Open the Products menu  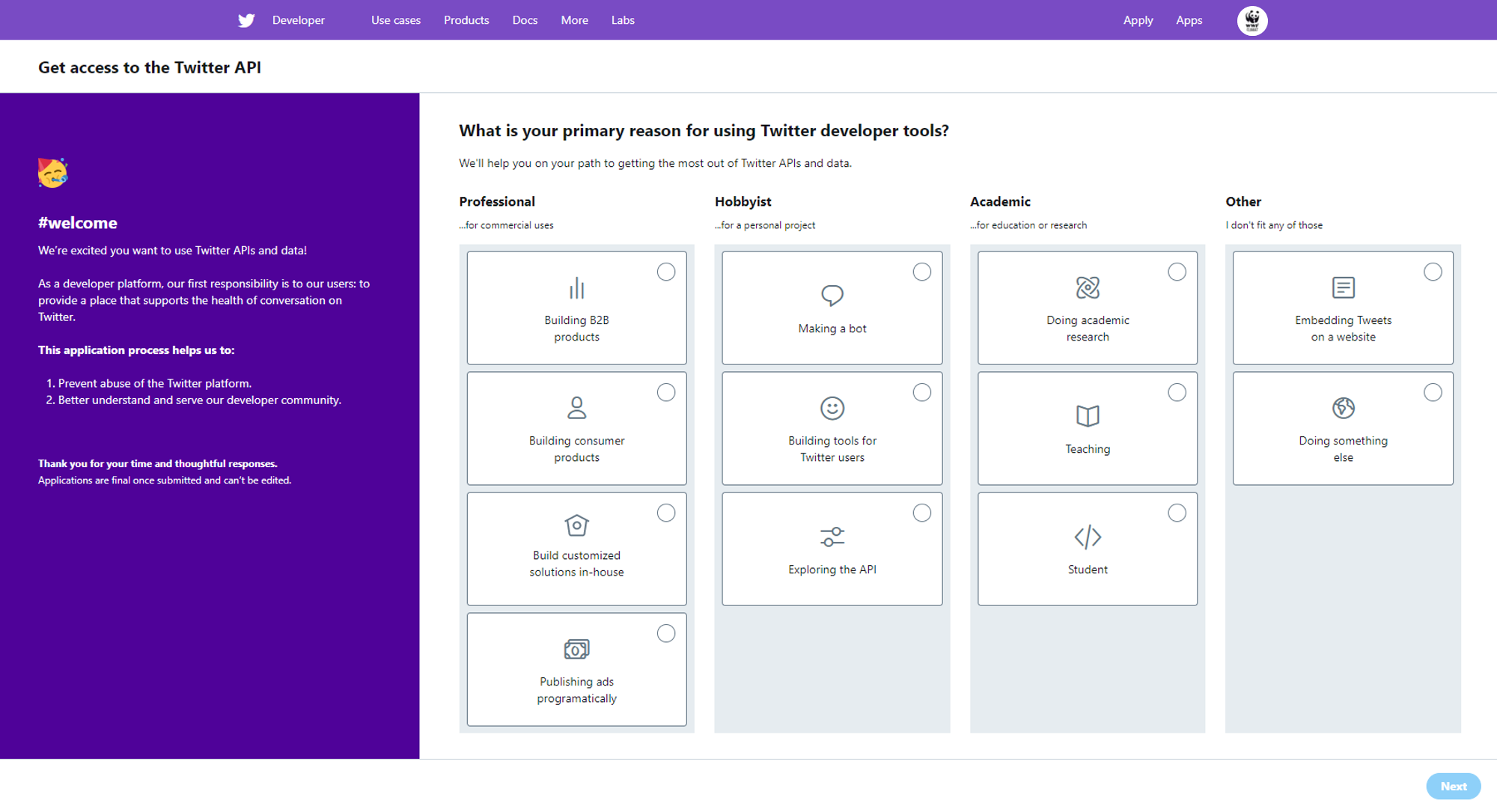point(466,20)
